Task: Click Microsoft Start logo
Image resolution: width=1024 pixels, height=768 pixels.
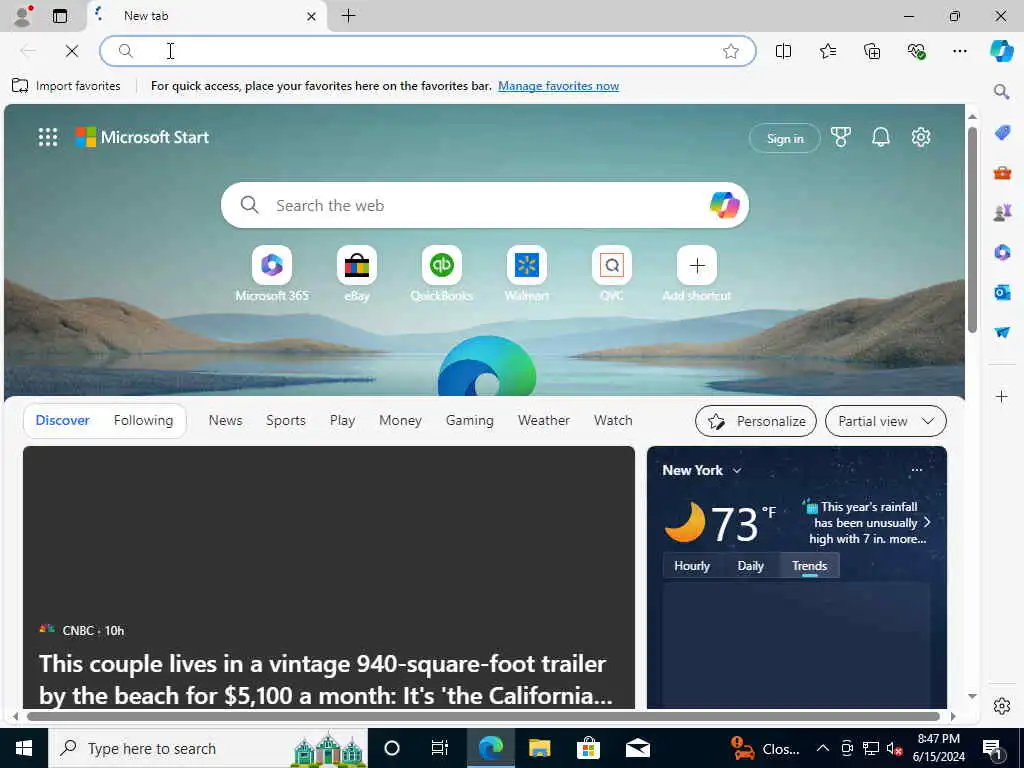Action: (x=142, y=137)
